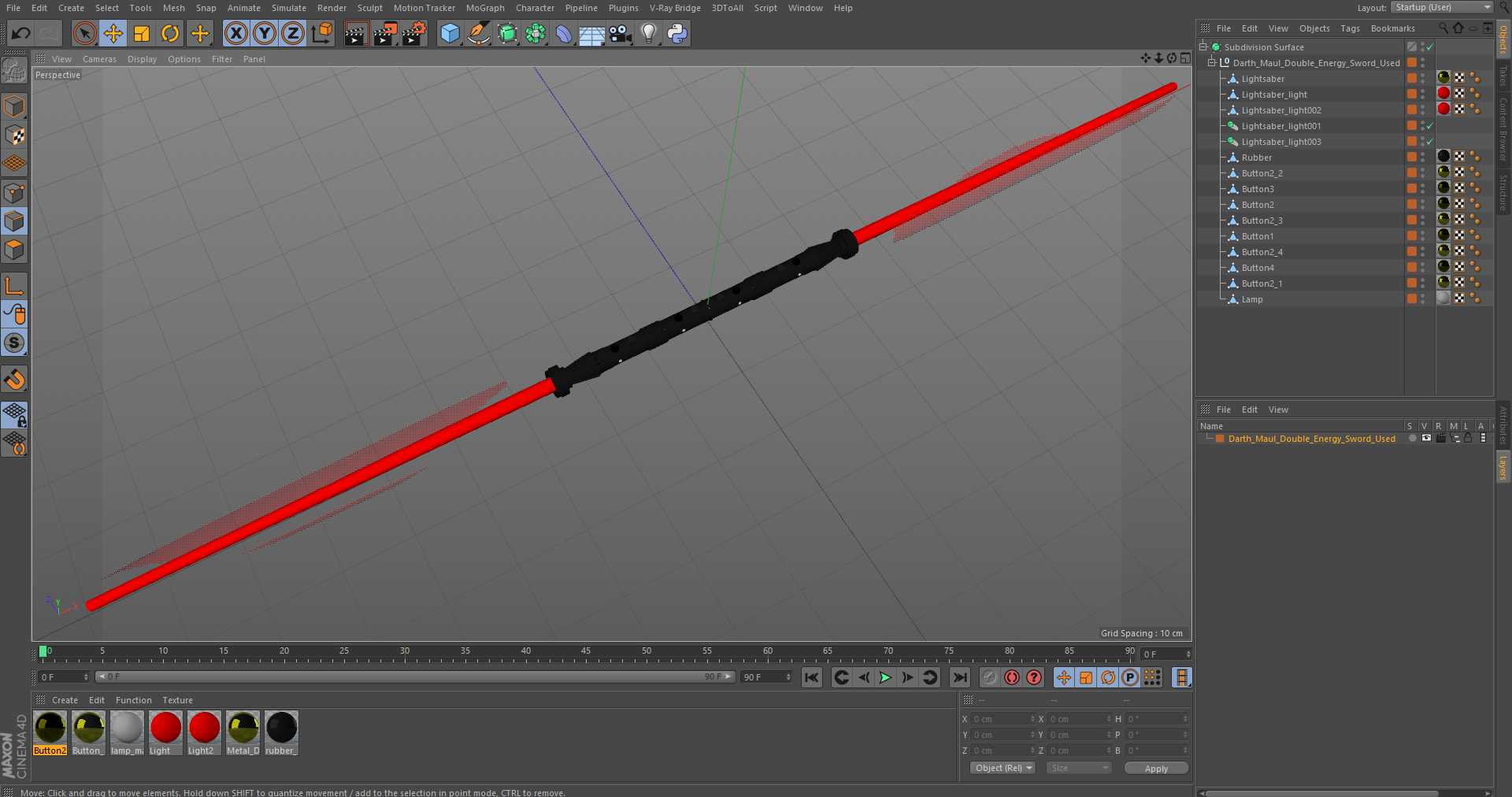Click the X position input field
The height and width of the screenshot is (797, 1512).
[x=1003, y=719]
